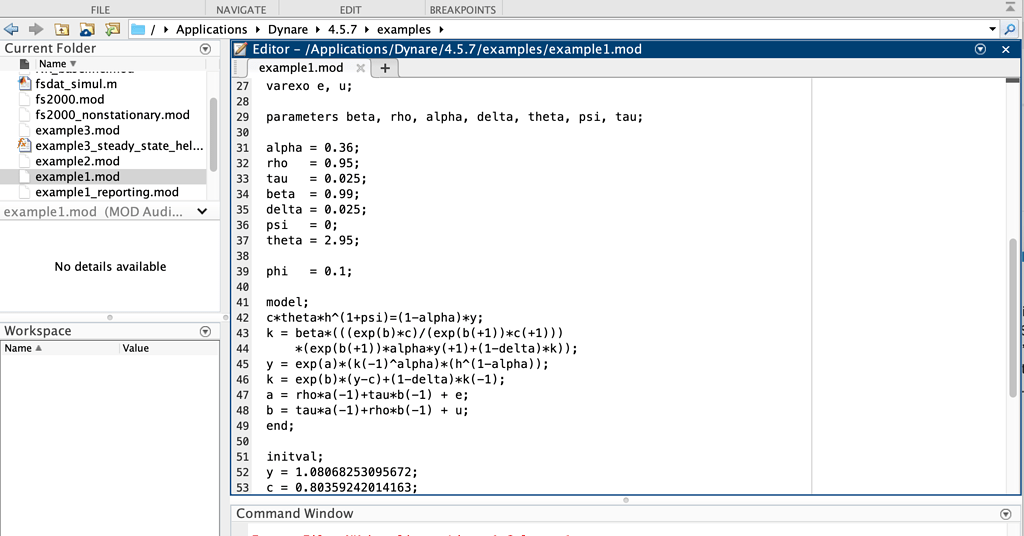This screenshot has height=536, width=1024.
Task: Click Dynare in the folder path
Action: point(287,29)
